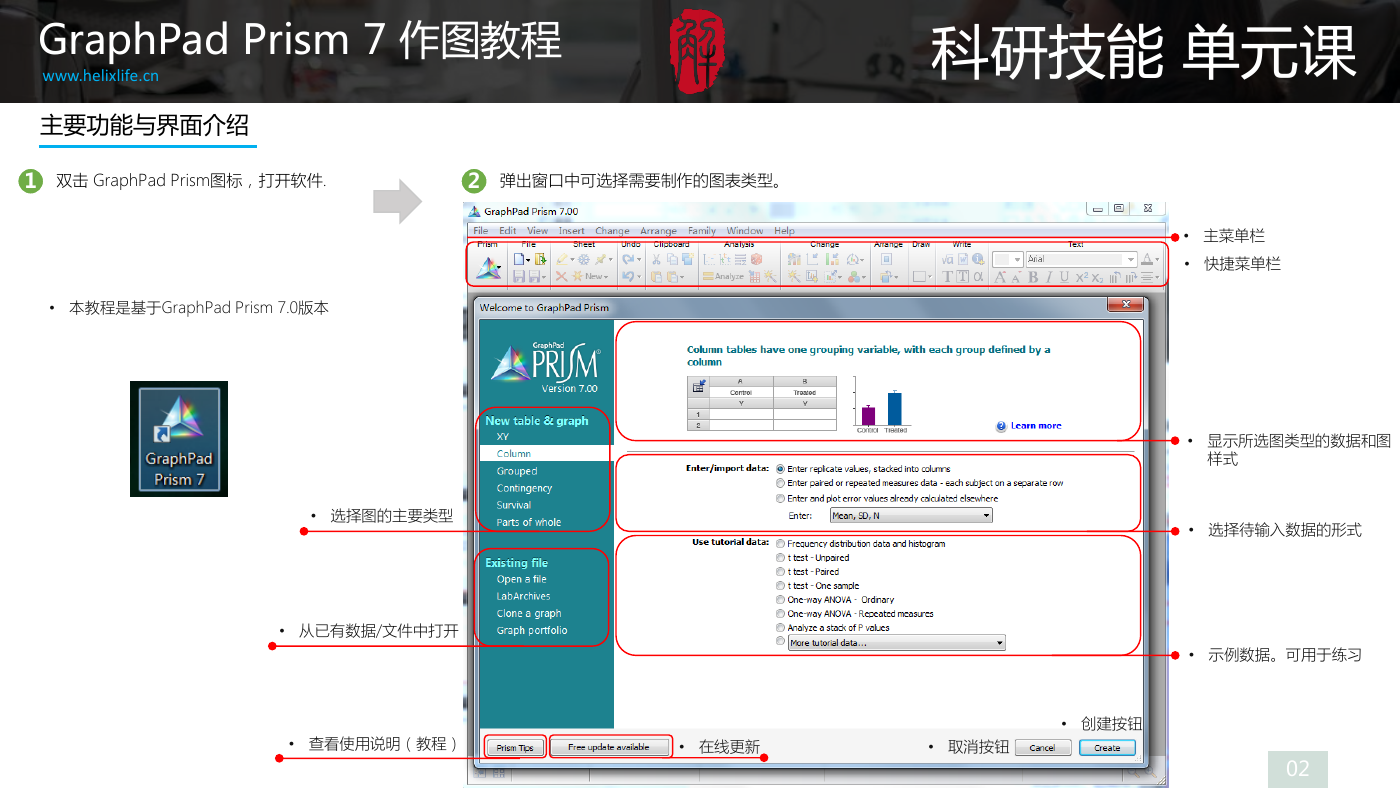Select Enter and plot error values option
Image resolution: width=1400 pixels, height=788 pixels.
[781, 498]
